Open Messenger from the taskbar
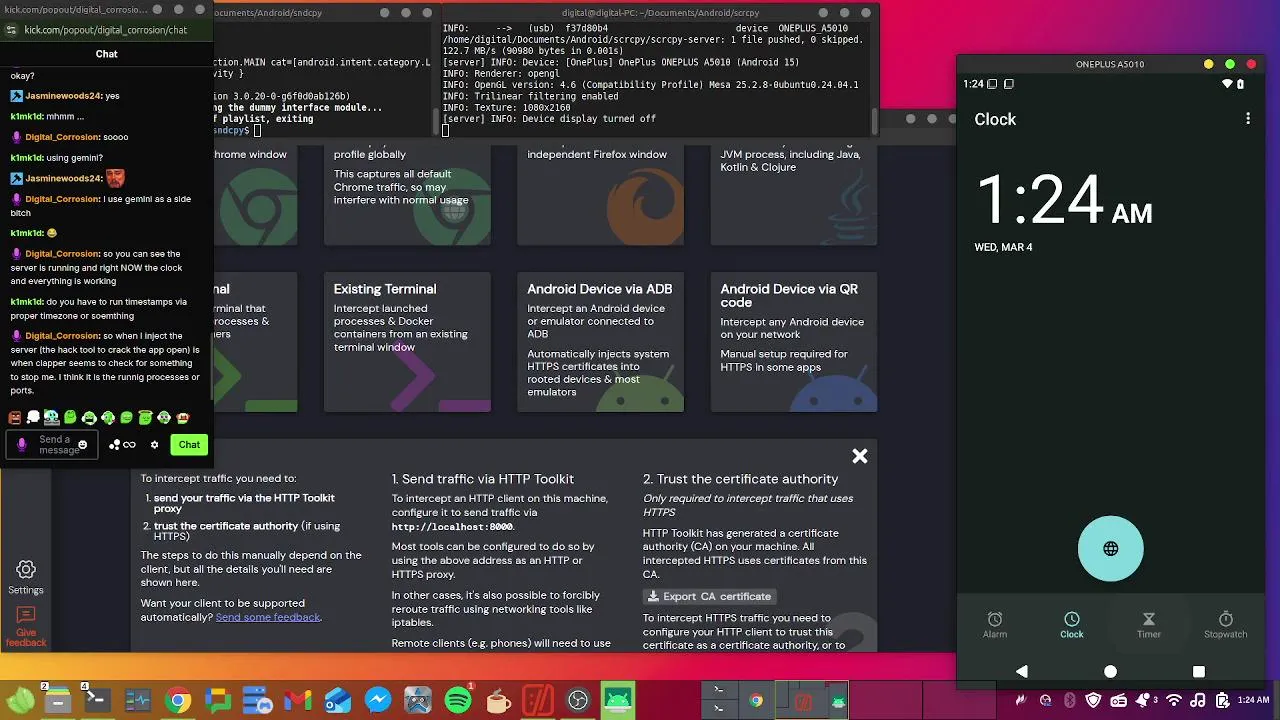This screenshot has height=720, width=1280. [378, 701]
